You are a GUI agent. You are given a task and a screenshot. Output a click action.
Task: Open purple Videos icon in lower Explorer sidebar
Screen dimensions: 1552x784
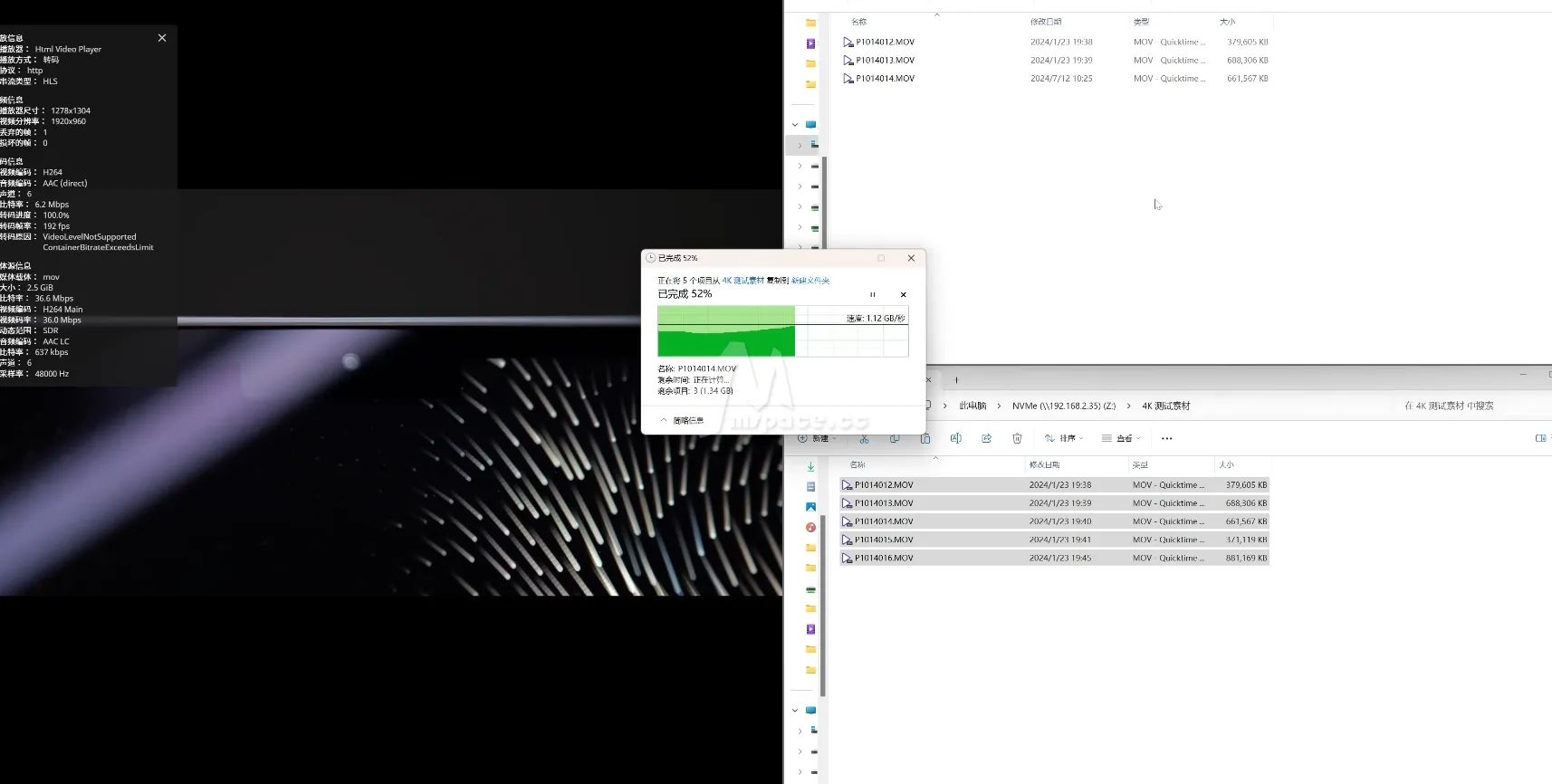(x=810, y=629)
